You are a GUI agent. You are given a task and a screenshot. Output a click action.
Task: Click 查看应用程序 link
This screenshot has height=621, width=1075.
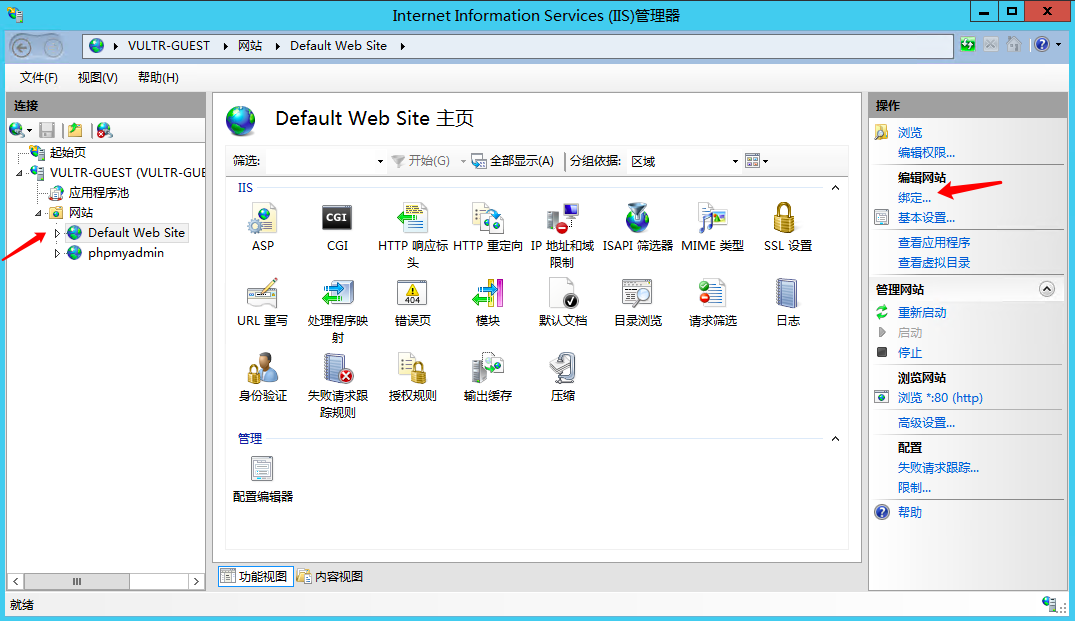pyautogui.click(x=934, y=243)
